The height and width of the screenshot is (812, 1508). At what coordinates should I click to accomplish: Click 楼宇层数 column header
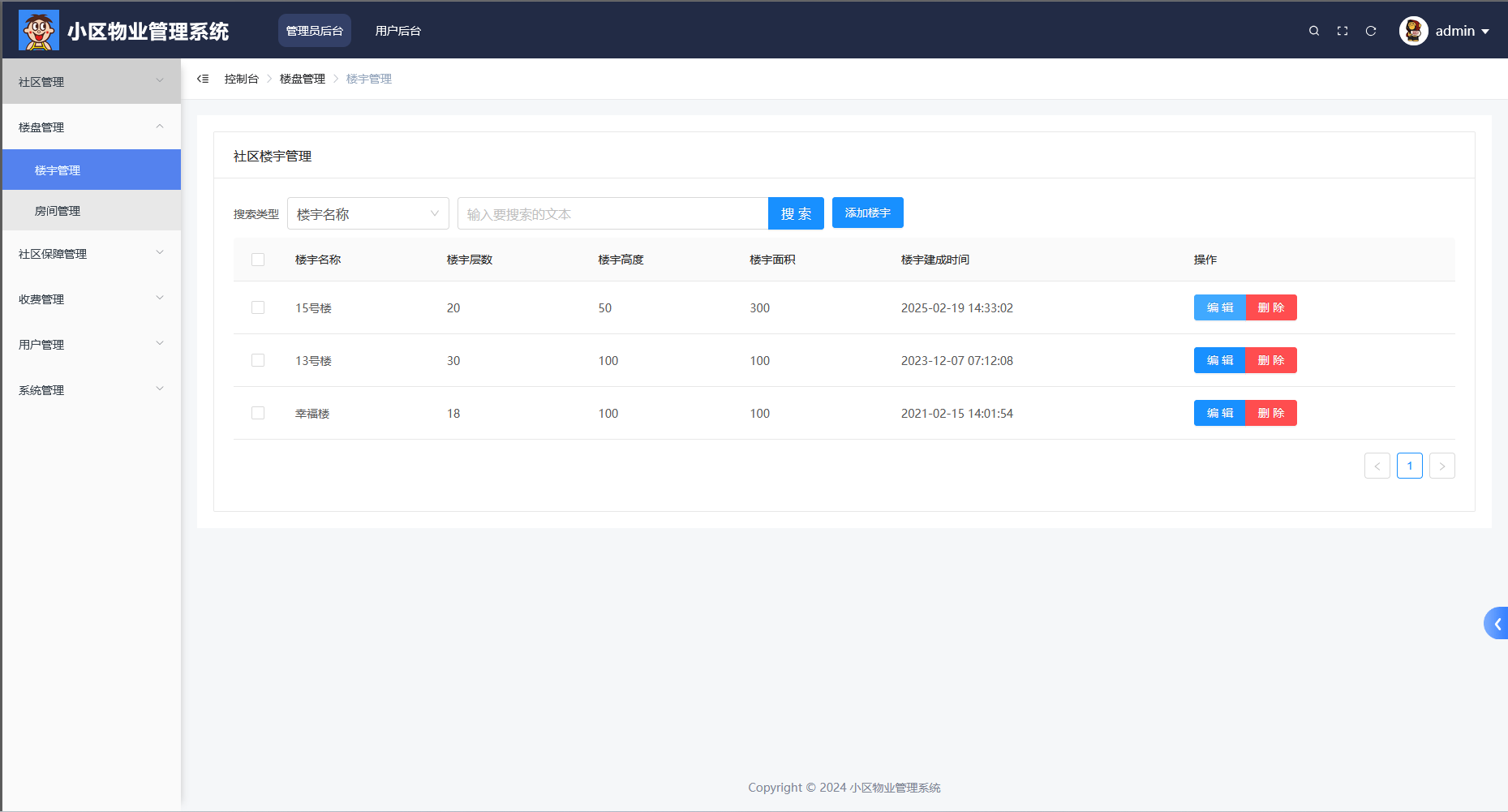[x=470, y=260]
